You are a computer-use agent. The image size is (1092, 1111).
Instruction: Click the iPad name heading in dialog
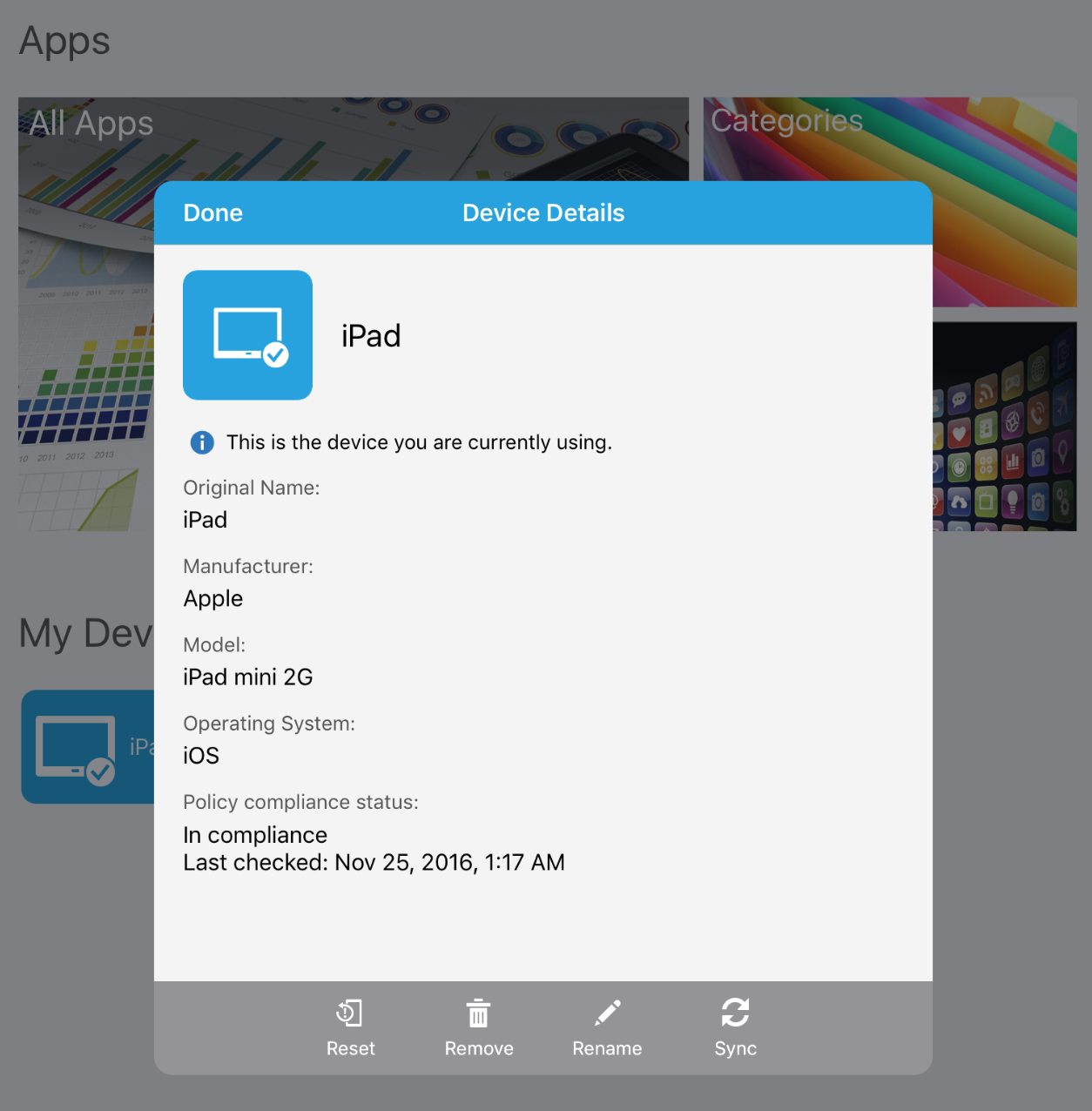coord(371,336)
